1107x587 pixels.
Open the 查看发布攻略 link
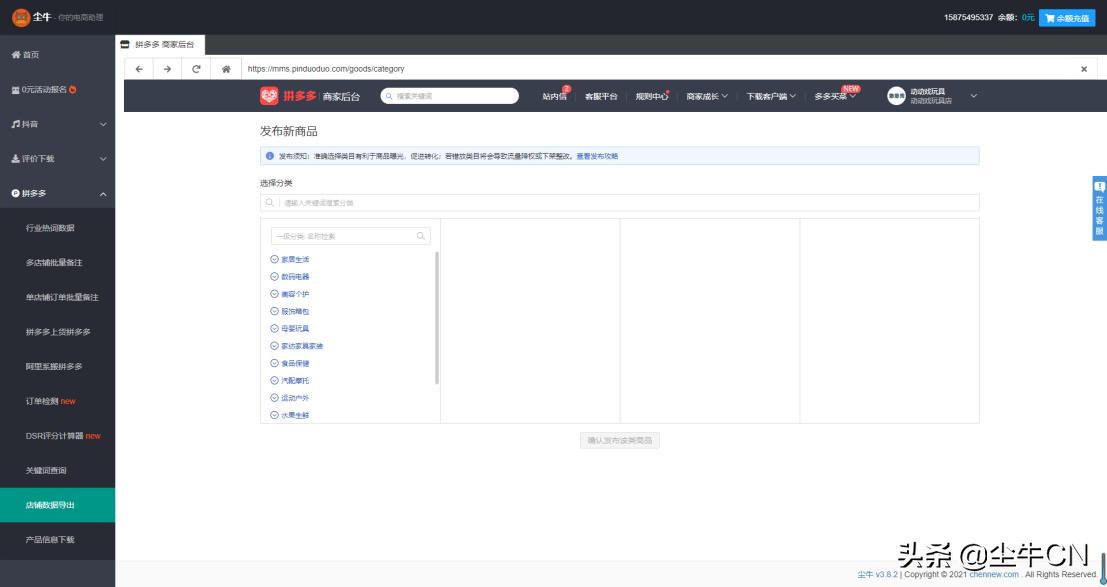click(597, 156)
